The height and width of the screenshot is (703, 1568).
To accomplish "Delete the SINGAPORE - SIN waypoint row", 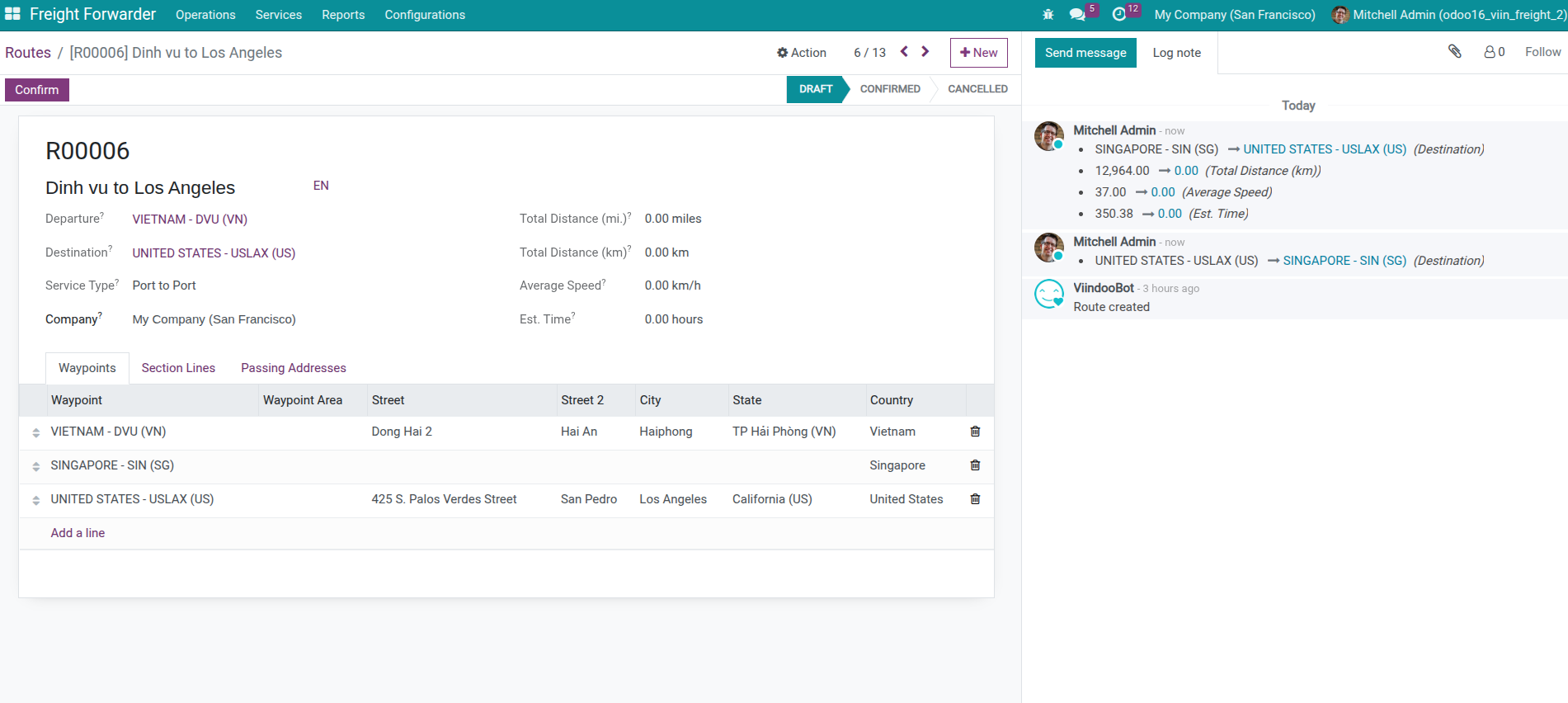I will tap(975, 465).
